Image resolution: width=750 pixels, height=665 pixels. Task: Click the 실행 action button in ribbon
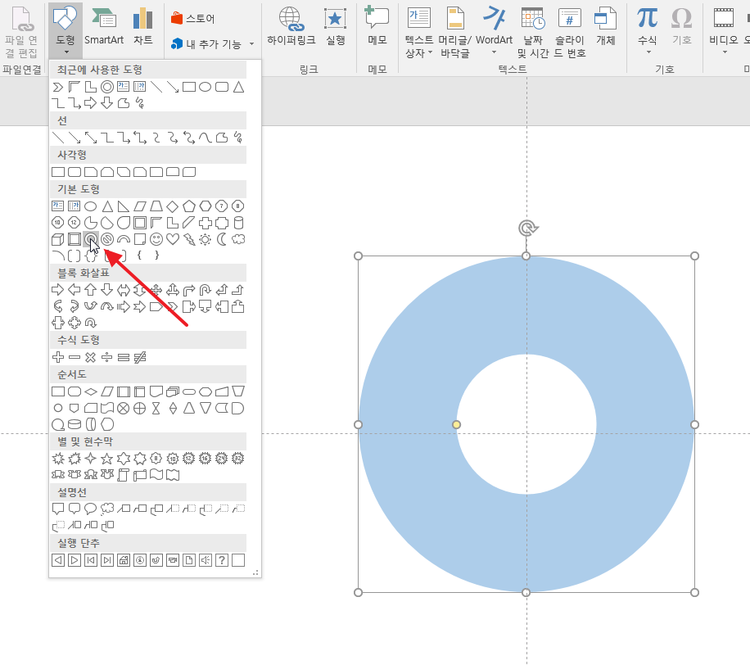(x=335, y=27)
